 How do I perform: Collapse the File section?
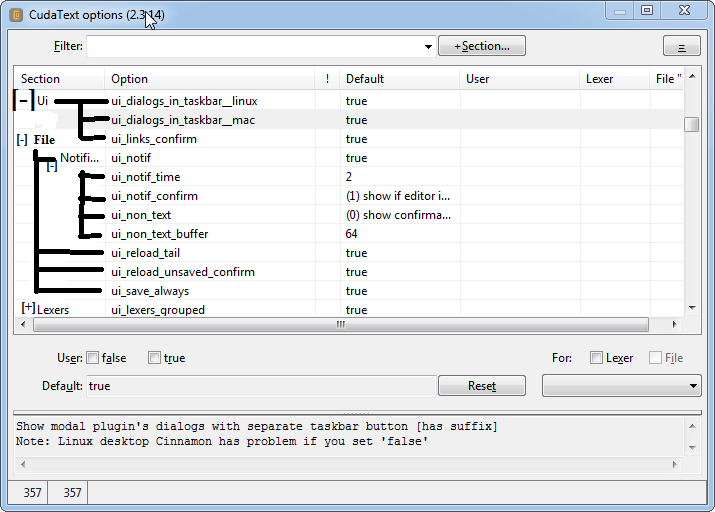point(22,140)
